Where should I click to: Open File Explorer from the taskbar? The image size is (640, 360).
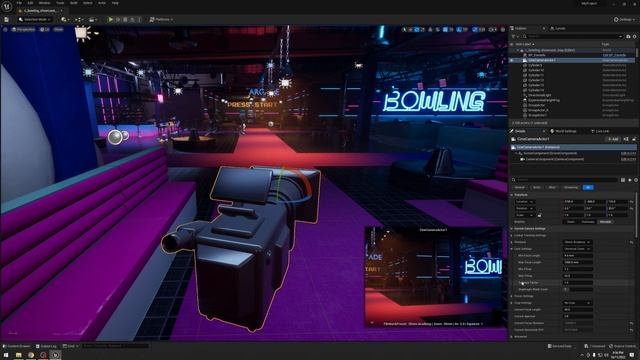[18, 355]
